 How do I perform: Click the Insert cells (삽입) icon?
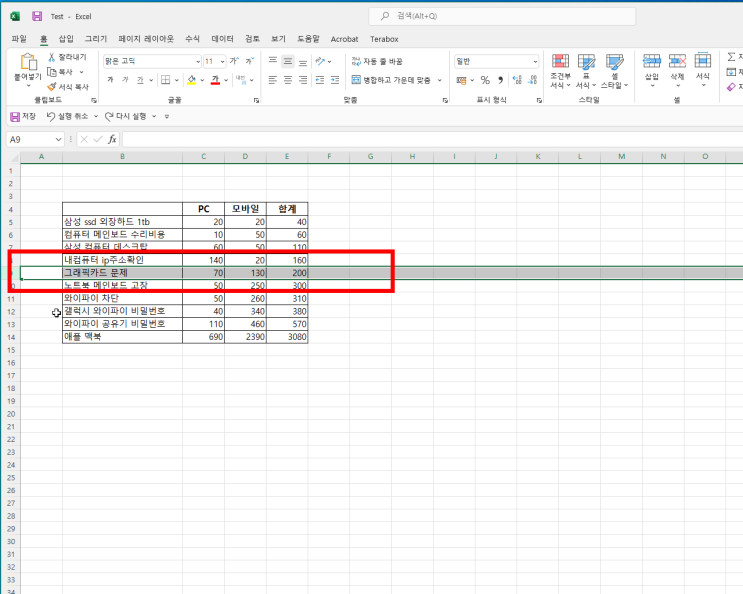(x=652, y=61)
